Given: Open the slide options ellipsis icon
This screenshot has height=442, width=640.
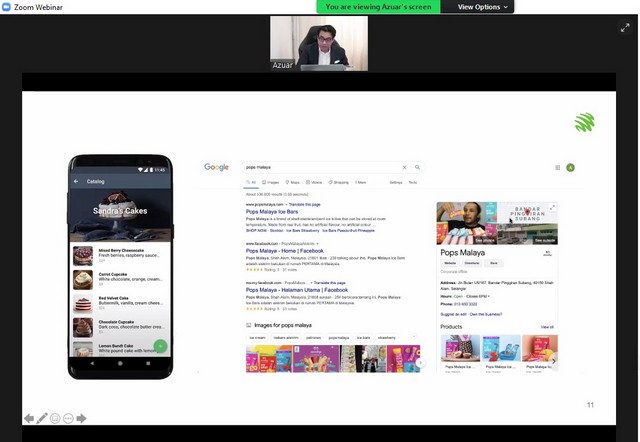Looking at the screenshot, I should click(x=68, y=418).
